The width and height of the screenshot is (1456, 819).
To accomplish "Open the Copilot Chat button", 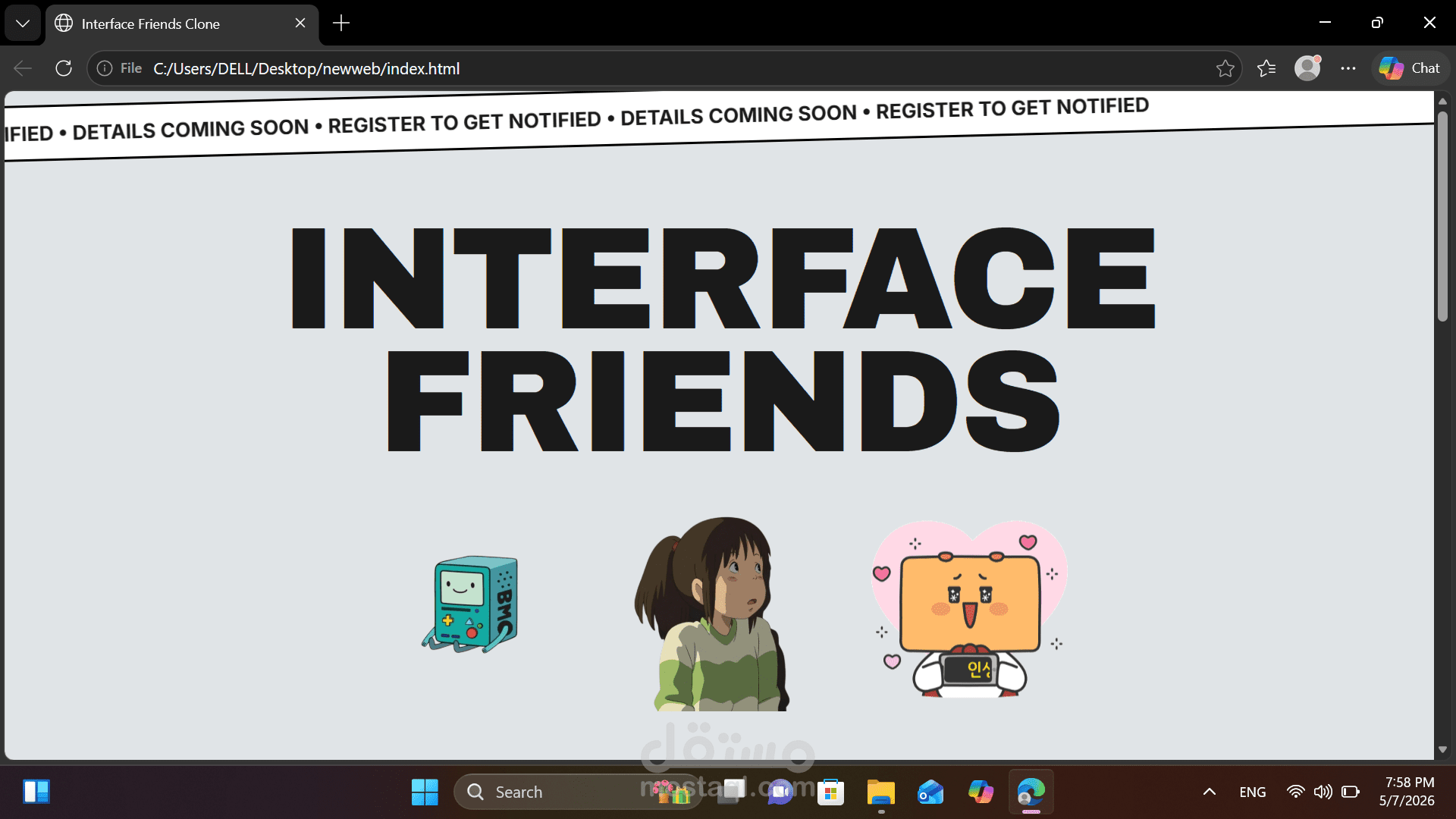I will tap(1410, 68).
